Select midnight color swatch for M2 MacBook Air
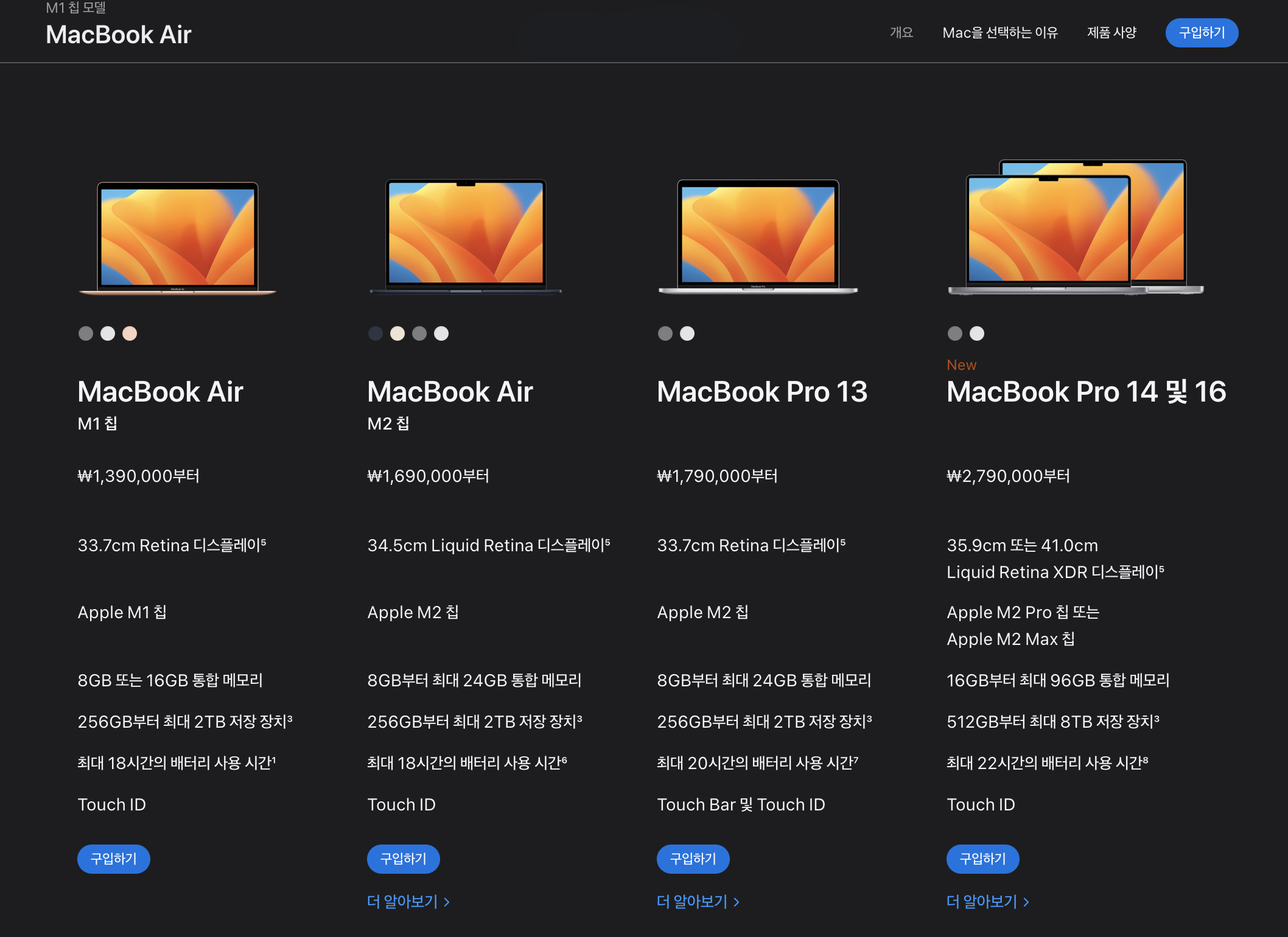This screenshot has height=937, width=1288. 376,333
